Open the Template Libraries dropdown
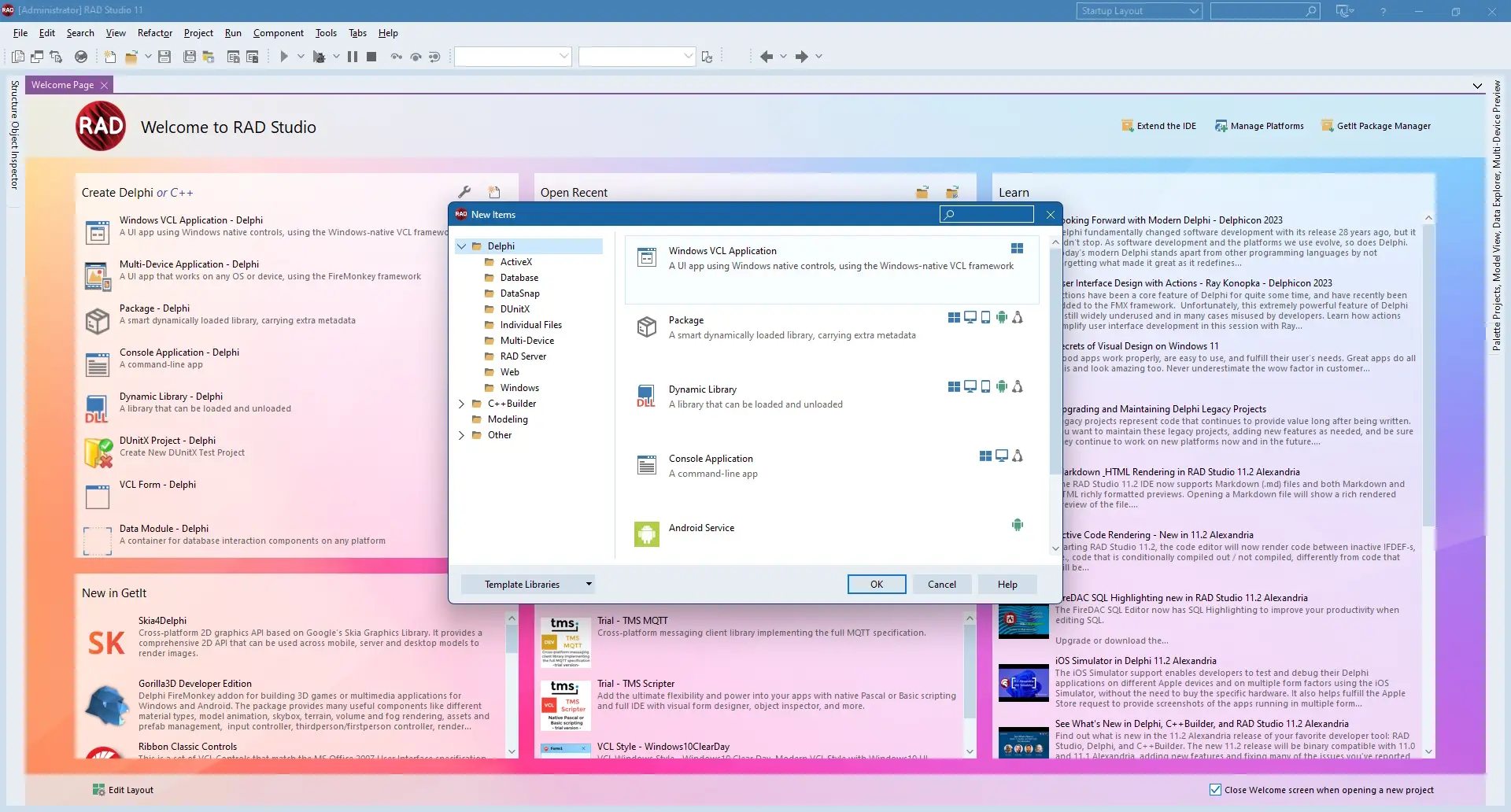 [x=528, y=585]
